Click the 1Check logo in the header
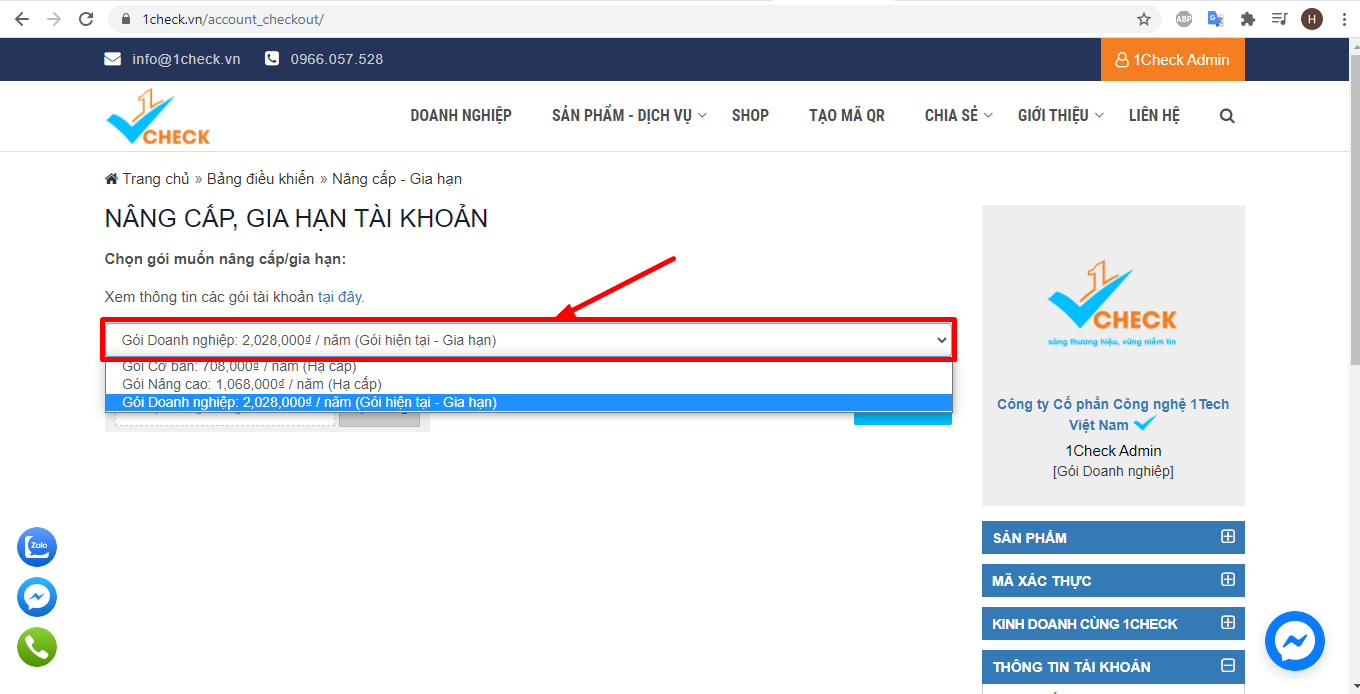The width and height of the screenshot is (1360, 694). point(158,117)
